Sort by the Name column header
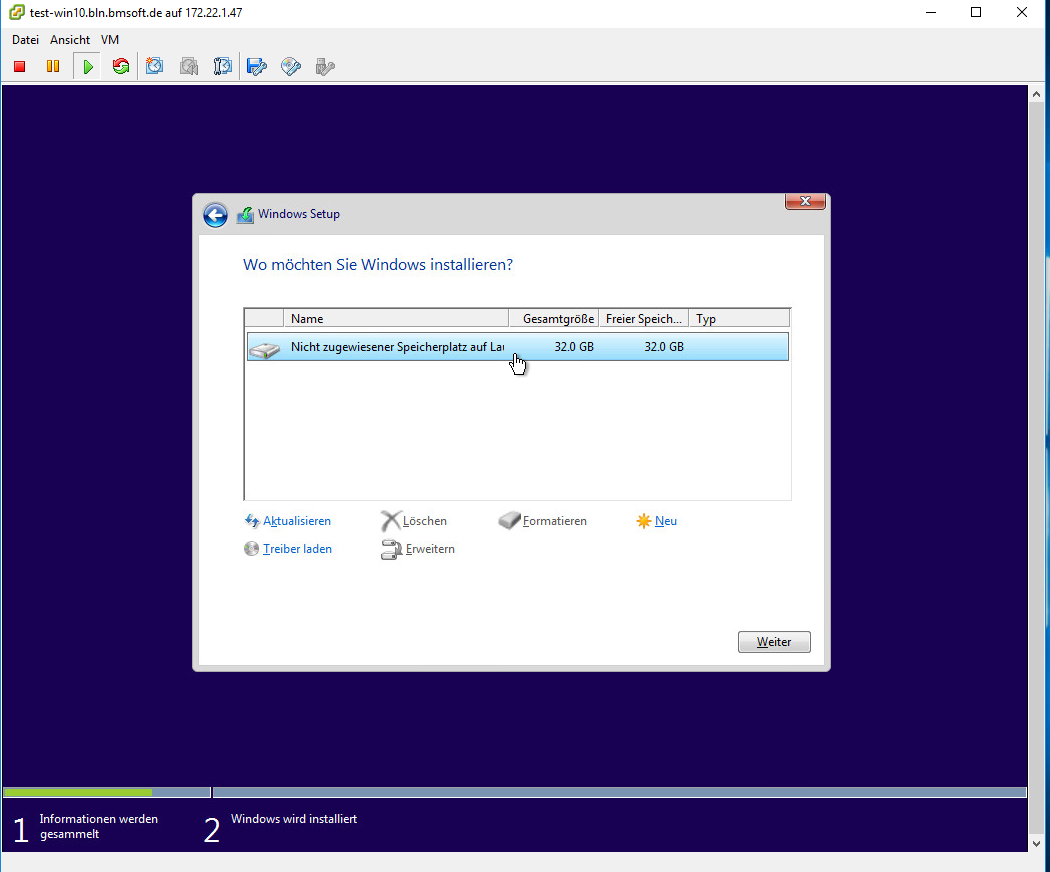This screenshot has height=872, width=1050. [396, 318]
